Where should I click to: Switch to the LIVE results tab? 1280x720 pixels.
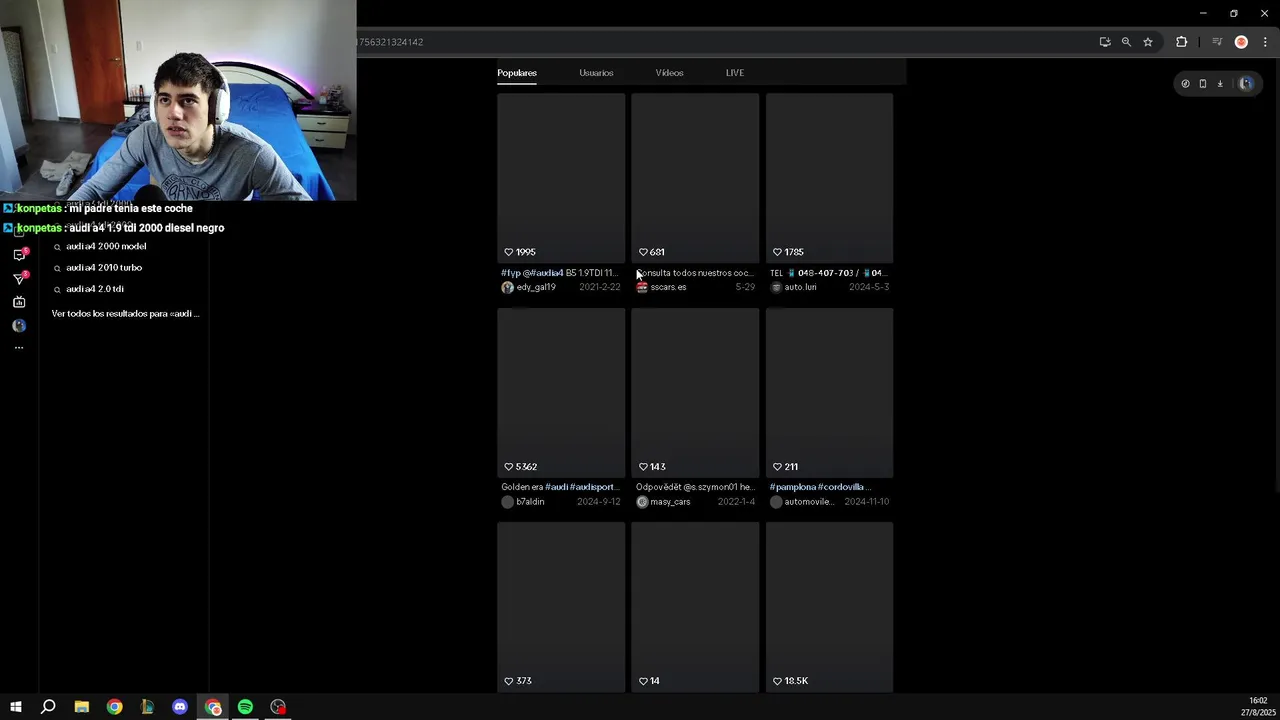(x=735, y=73)
